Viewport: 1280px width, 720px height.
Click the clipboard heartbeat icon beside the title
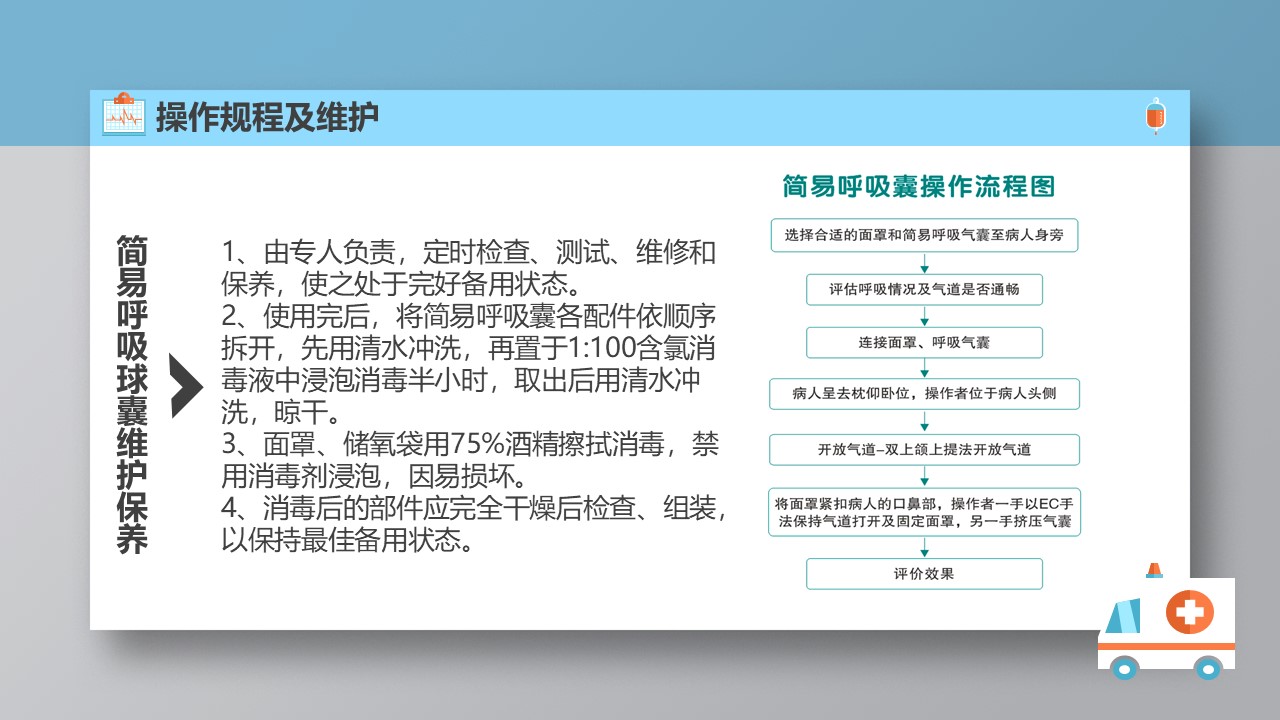coord(124,115)
